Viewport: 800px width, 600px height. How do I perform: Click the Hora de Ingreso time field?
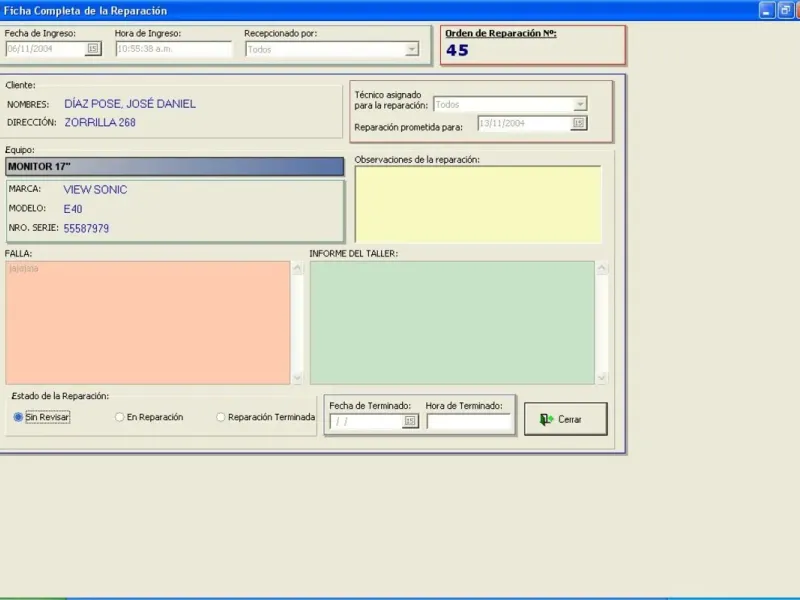pos(173,48)
